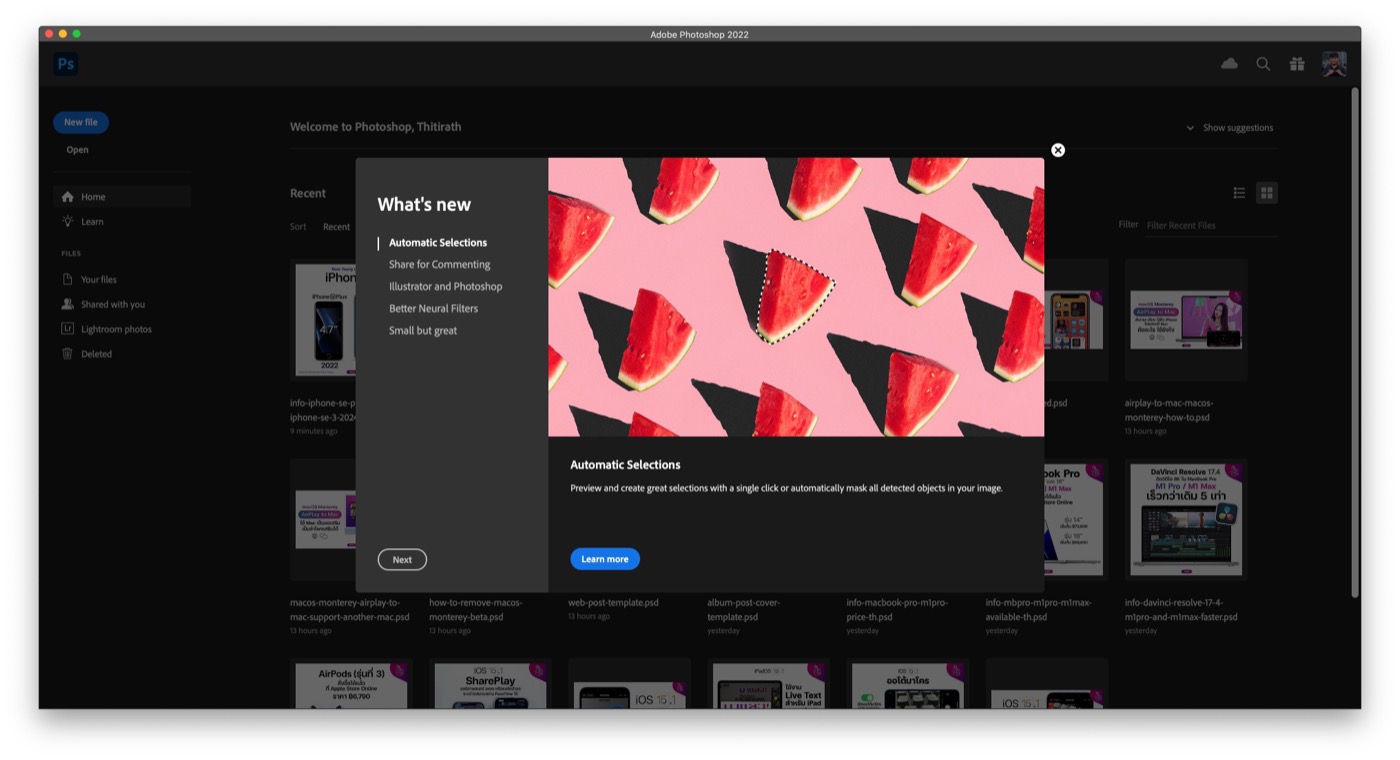Close the What's new dialog
This screenshot has height=760, width=1400.
(1058, 150)
